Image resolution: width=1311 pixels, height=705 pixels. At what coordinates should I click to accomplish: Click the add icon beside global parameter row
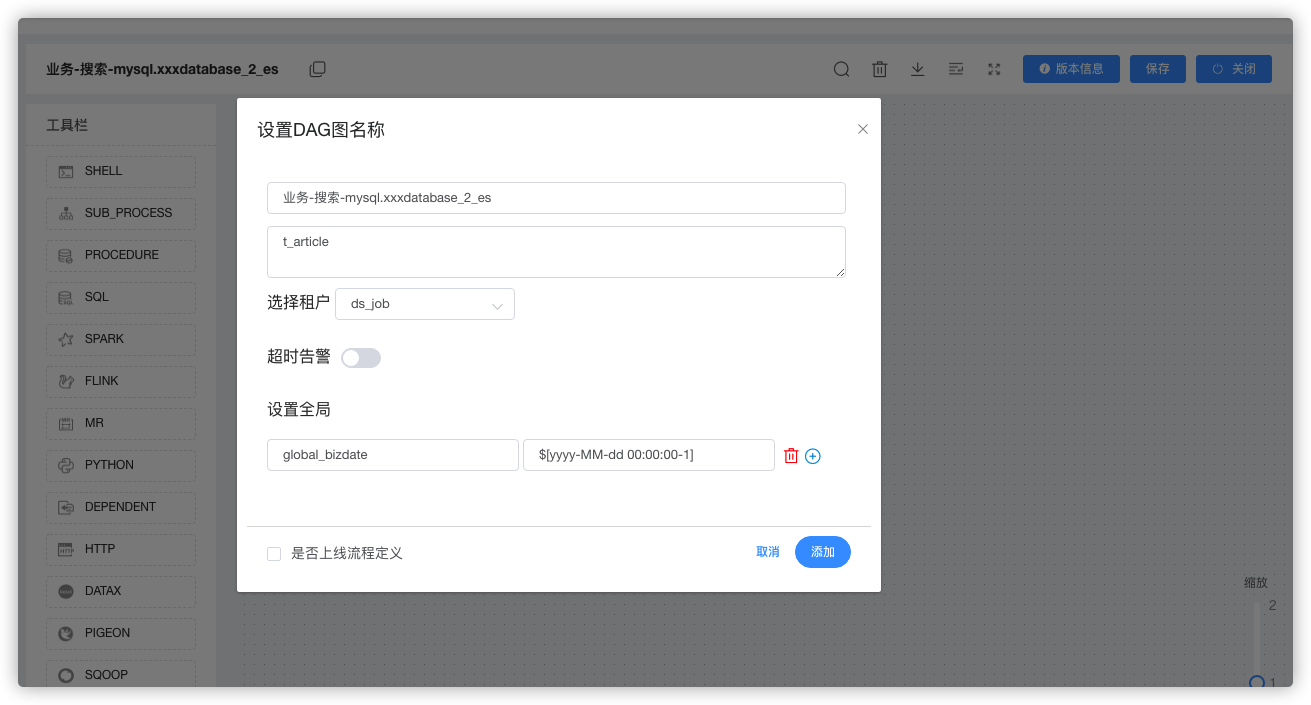(812, 455)
